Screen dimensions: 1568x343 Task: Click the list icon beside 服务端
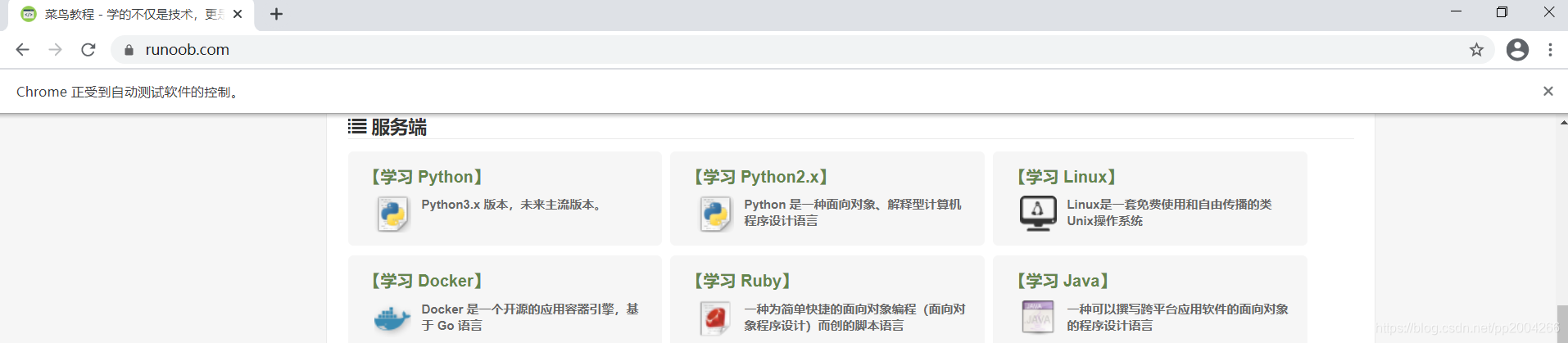point(356,127)
